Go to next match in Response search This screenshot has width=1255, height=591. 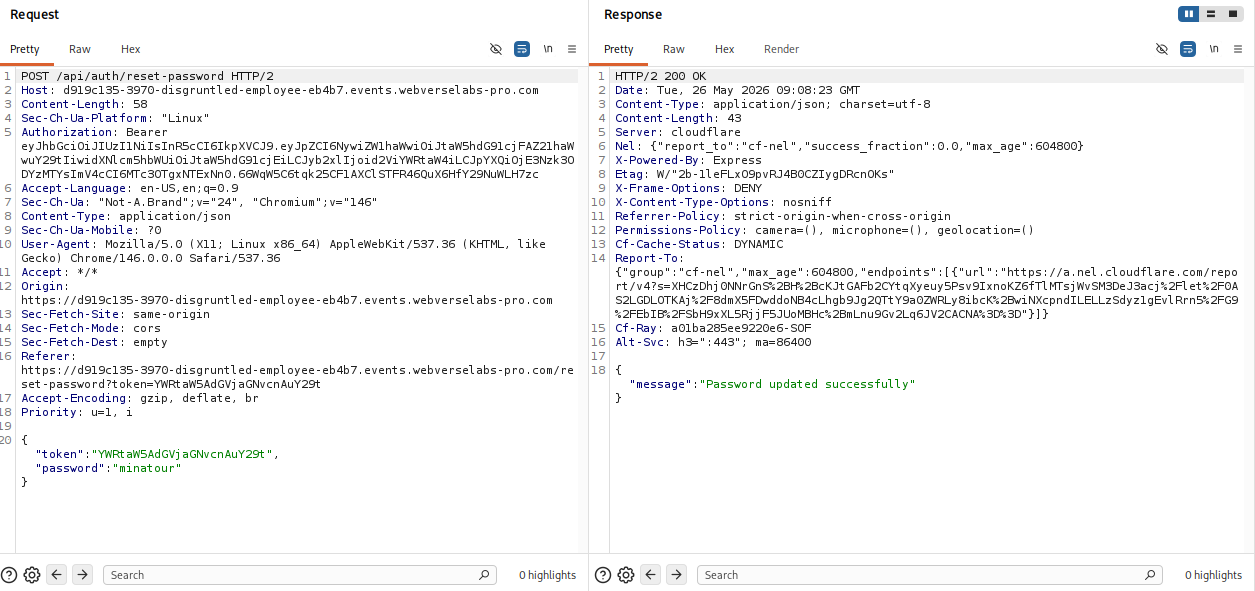tap(677, 575)
